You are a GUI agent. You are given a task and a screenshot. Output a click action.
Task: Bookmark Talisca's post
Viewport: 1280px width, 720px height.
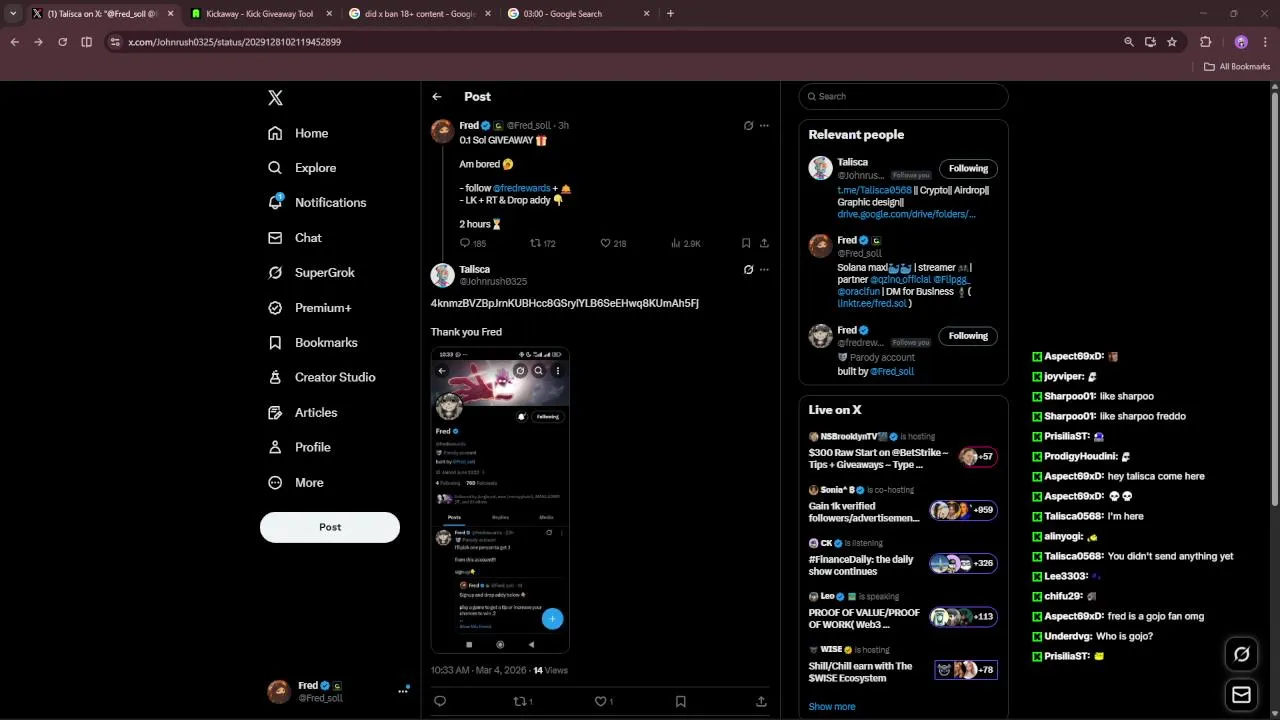pos(680,702)
